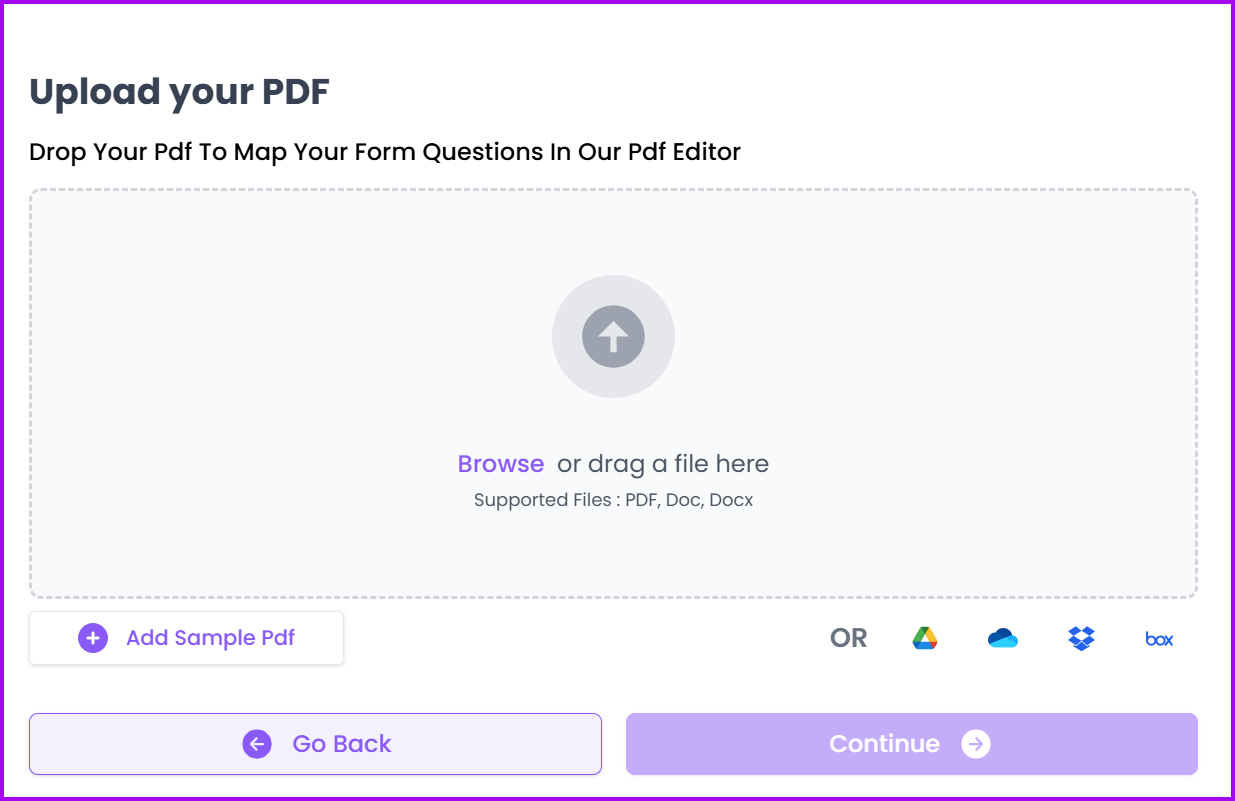Go Back to the previous step

coord(315,744)
